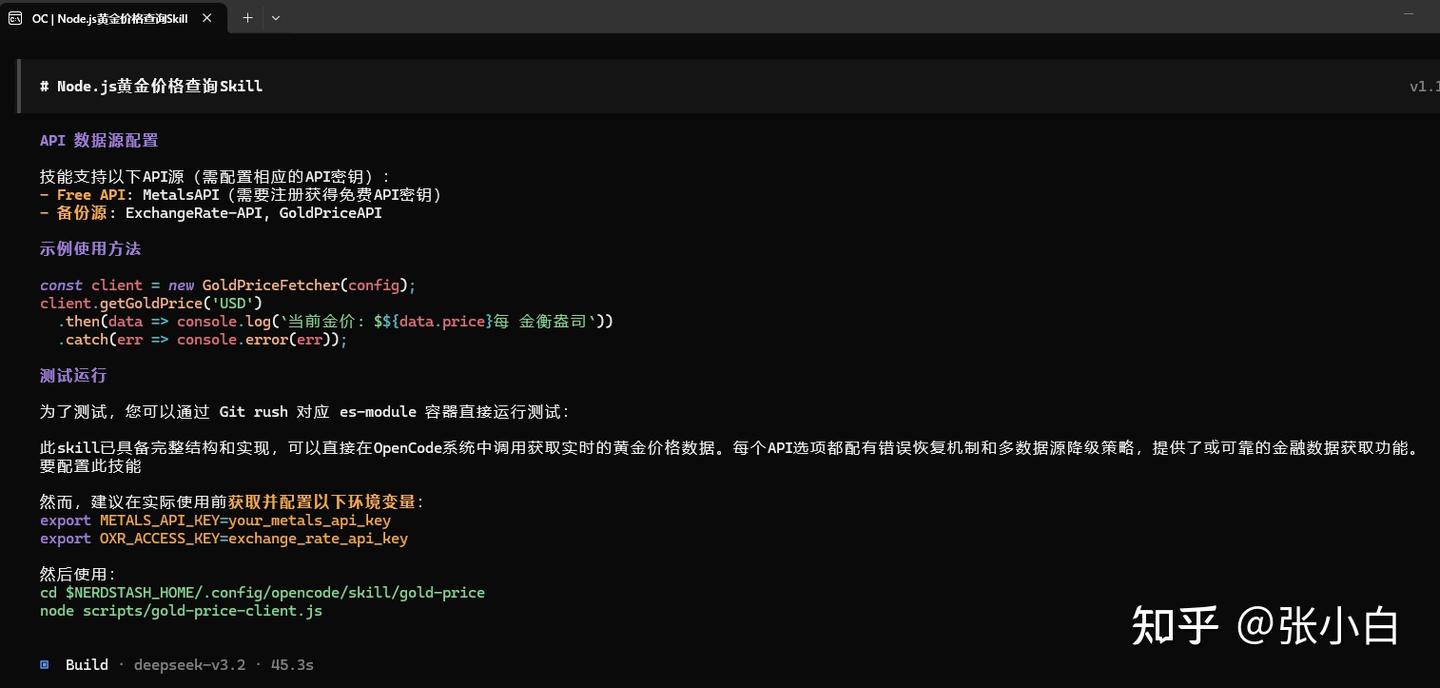Open a new terminal tab with plus
1440x688 pixels.
click(247, 18)
